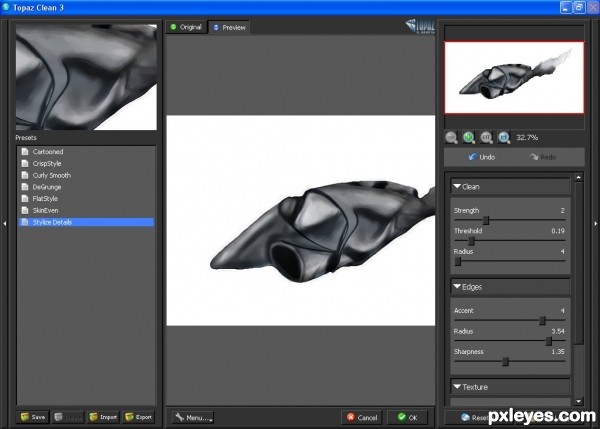Reset the parameters with Reset
The image size is (600, 429).
474,418
